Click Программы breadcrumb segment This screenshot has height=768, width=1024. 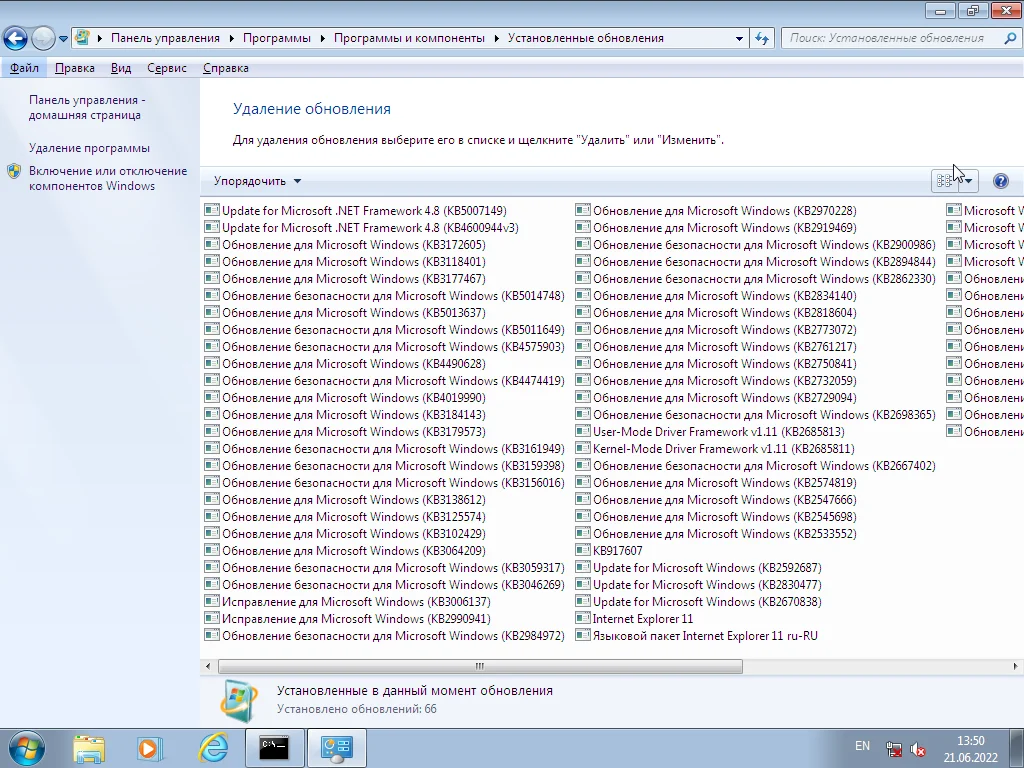pos(277,38)
